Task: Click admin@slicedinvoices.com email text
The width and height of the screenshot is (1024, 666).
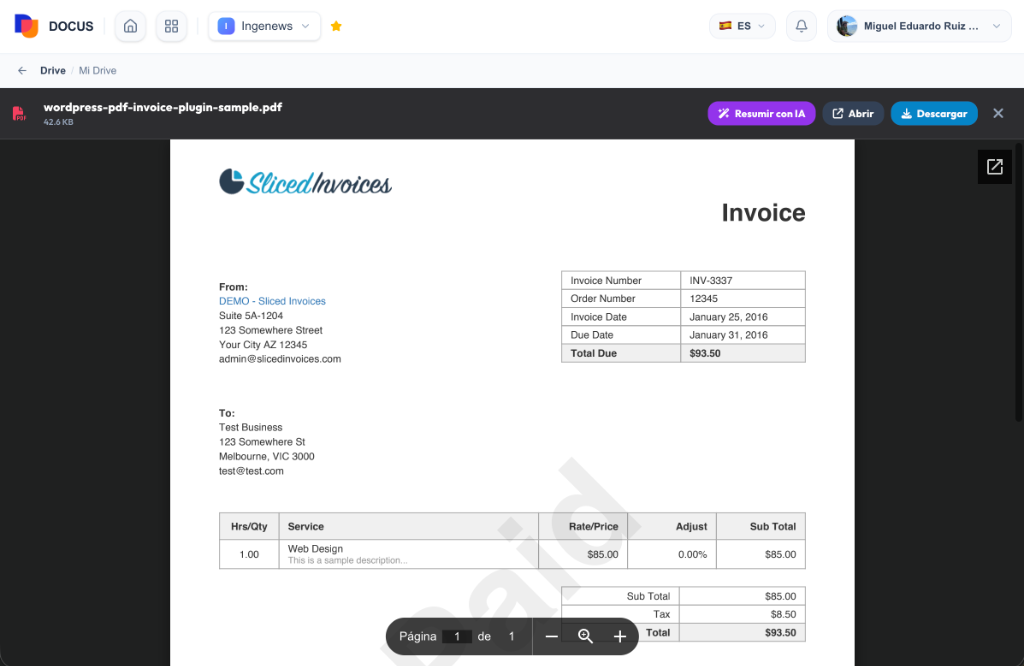Action: [x=280, y=359]
